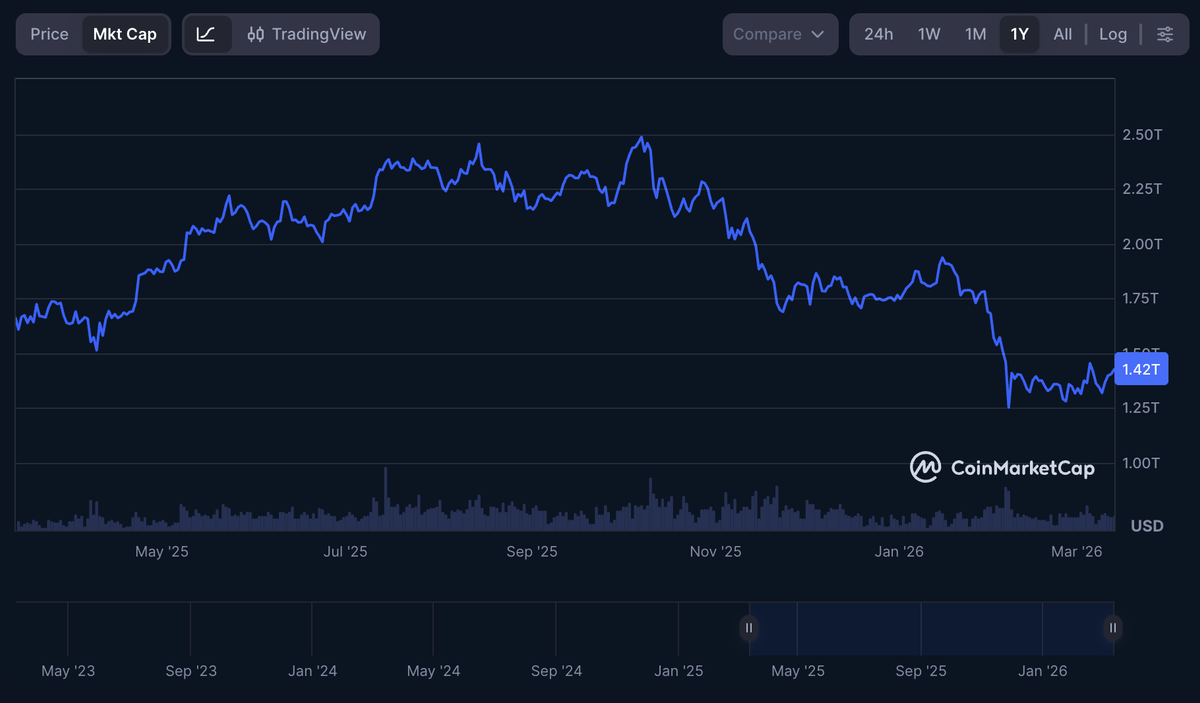Click the USD currency label
Image resolution: width=1200 pixels, height=703 pixels.
[1147, 525]
